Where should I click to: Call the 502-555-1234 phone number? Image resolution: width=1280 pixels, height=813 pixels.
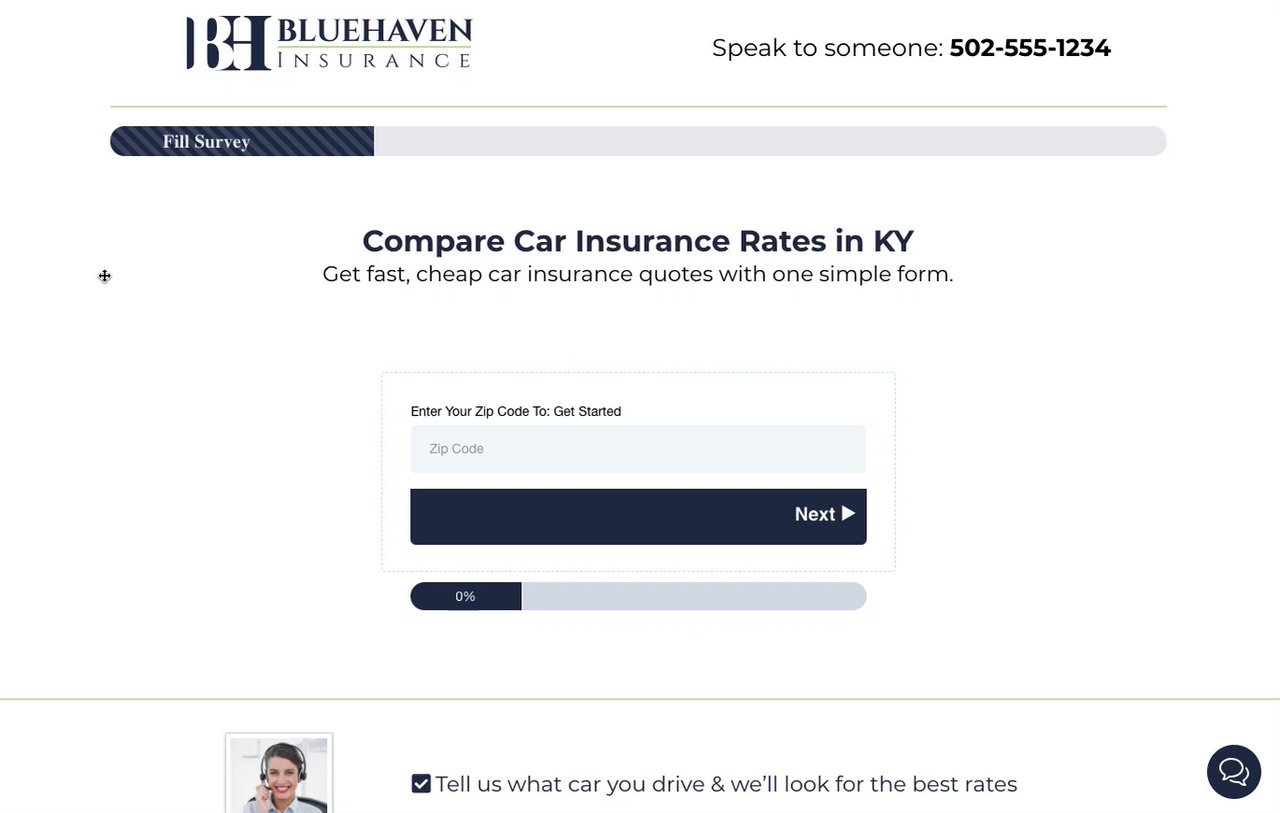coord(1030,48)
